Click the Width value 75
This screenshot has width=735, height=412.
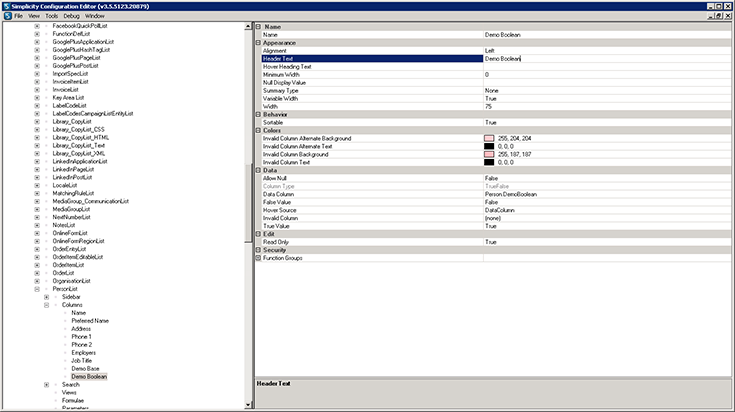coord(607,106)
